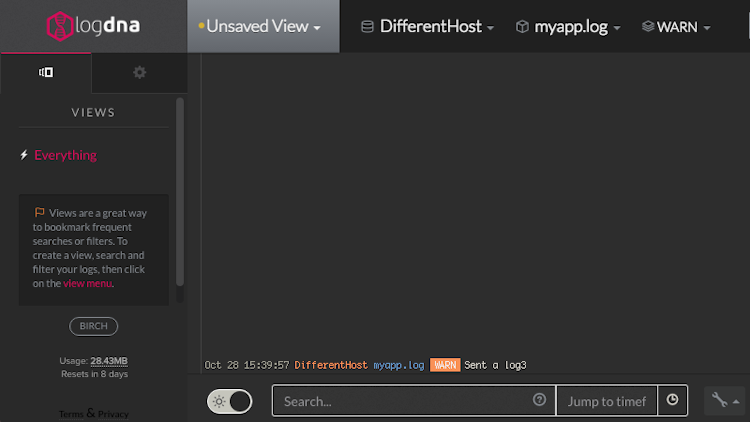The height and width of the screenshot is (422, 750).
Task: Click the Search input field
Action: [x=405, y=401]
